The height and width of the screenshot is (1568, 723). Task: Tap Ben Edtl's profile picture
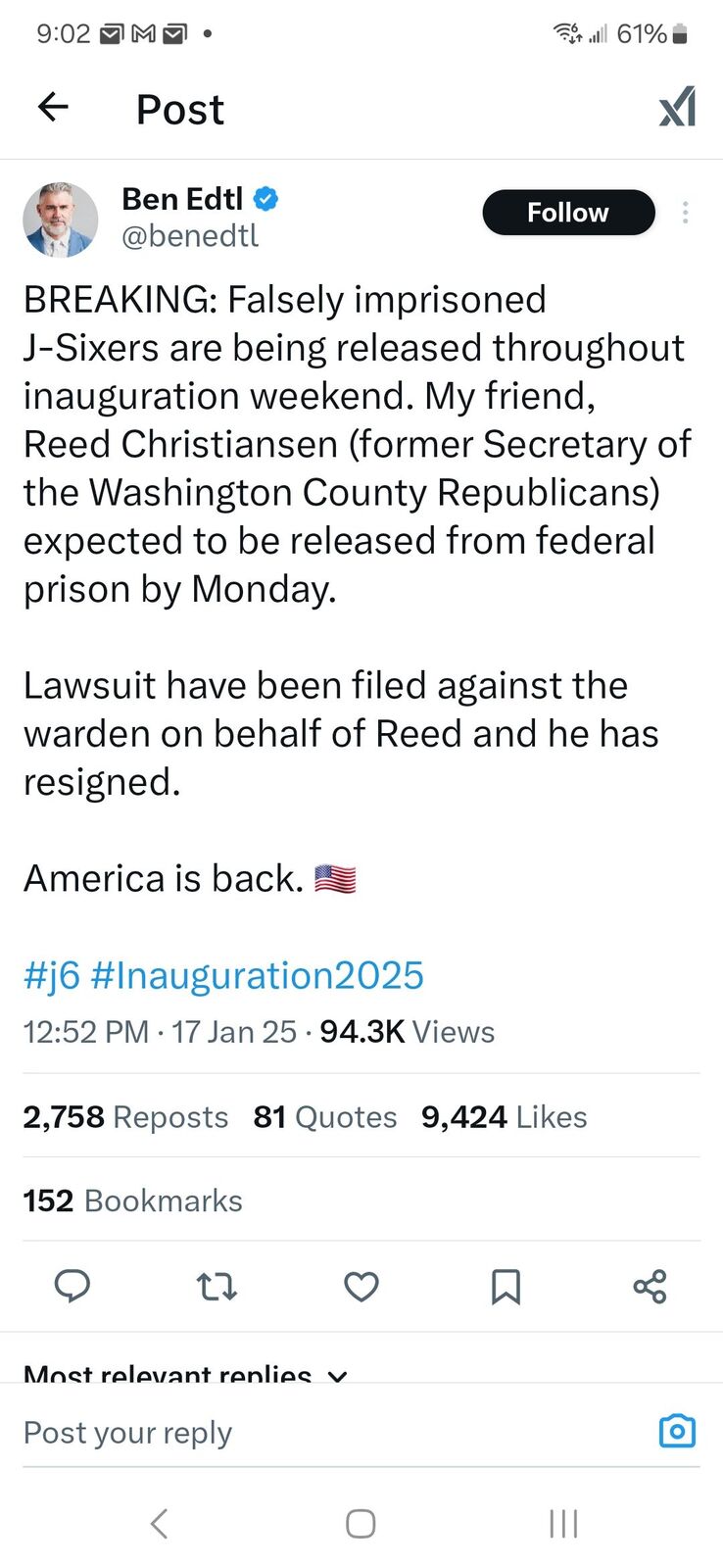pyautogui.click(x=61, y=219)
